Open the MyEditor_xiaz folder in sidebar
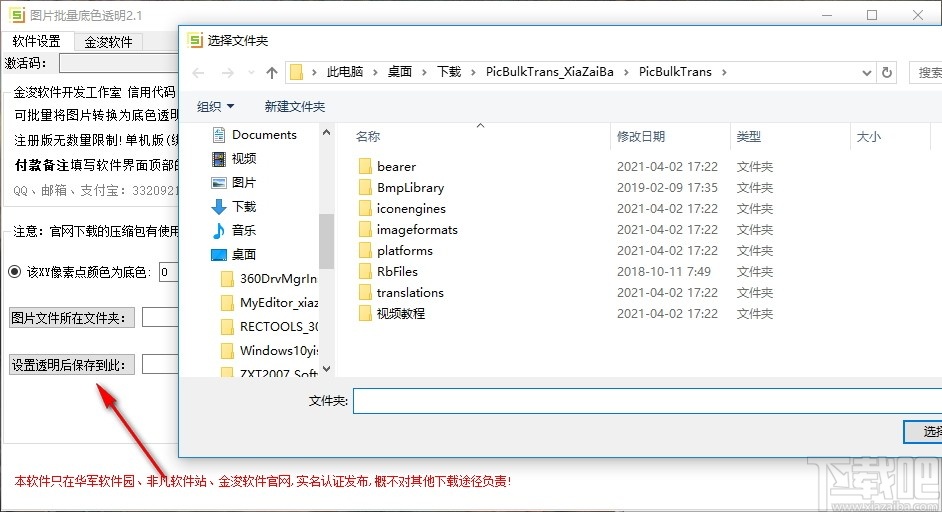The image size is (942, 512). click(270, 302)
